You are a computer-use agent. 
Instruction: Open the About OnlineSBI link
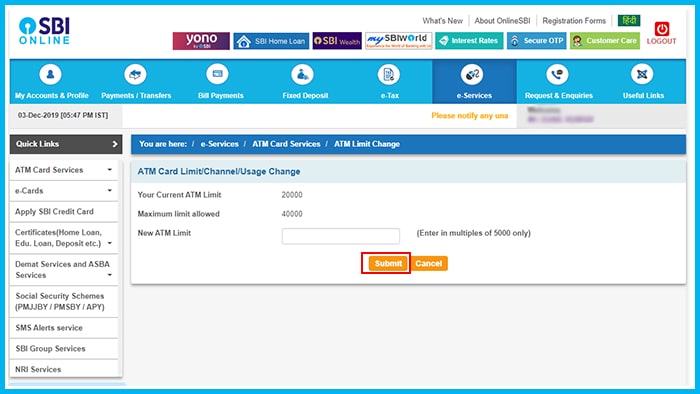pyautogui.click(x=502, y=21)
